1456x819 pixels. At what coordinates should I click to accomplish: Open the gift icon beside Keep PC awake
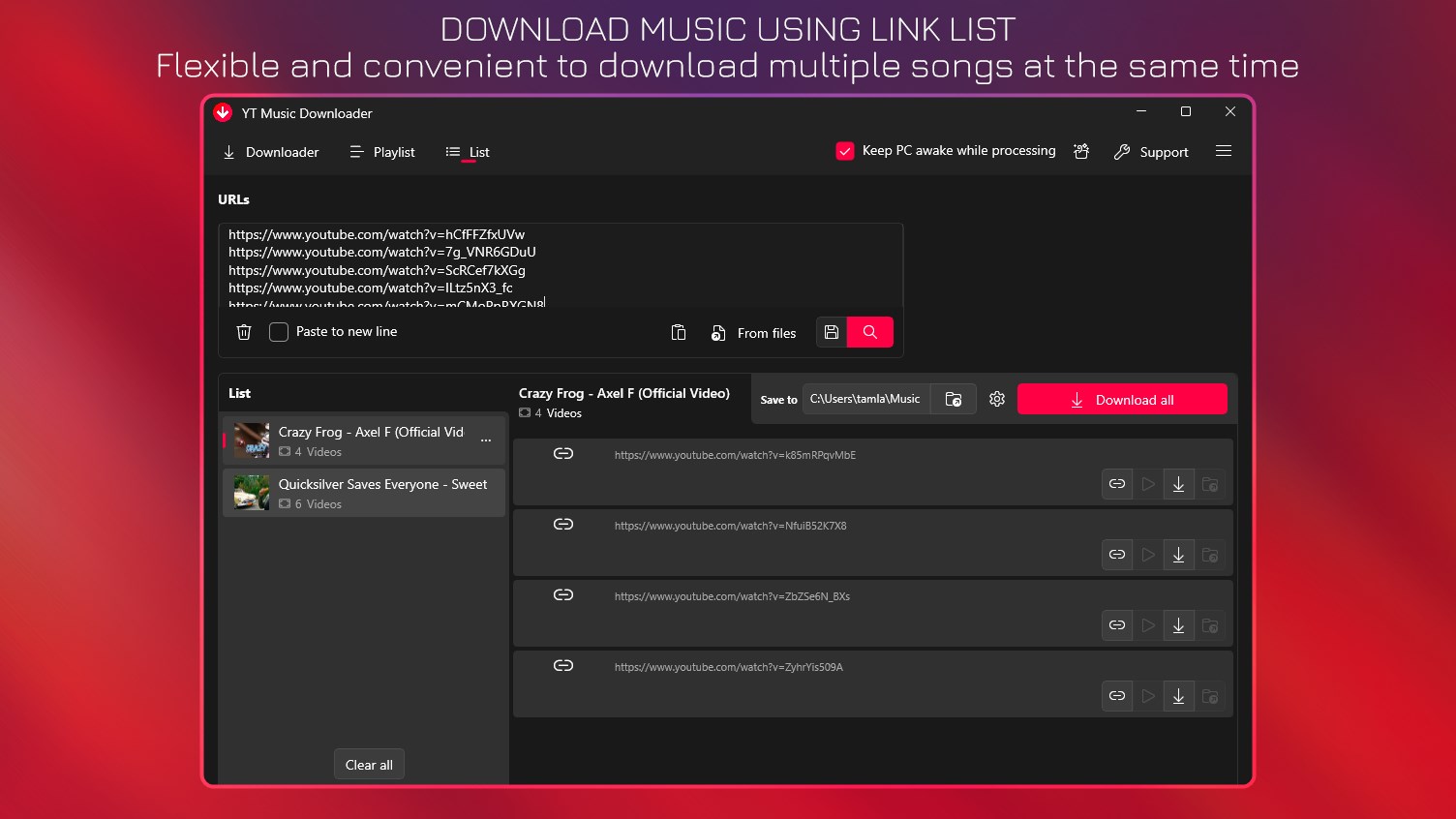tap(1081, 151)
